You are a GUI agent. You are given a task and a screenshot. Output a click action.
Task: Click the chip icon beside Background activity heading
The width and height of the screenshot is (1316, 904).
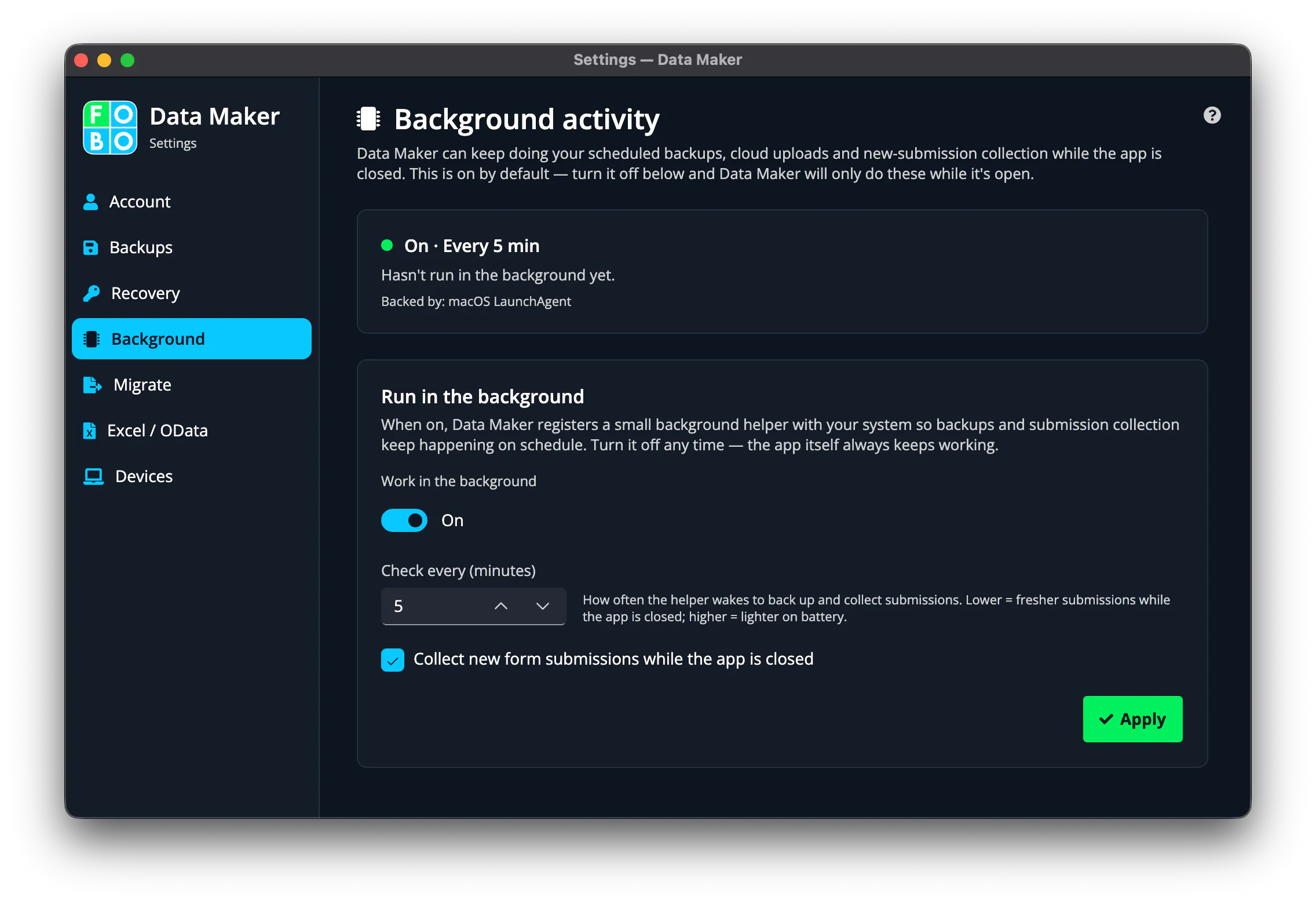pyautogui.click(x=368, y=119)
